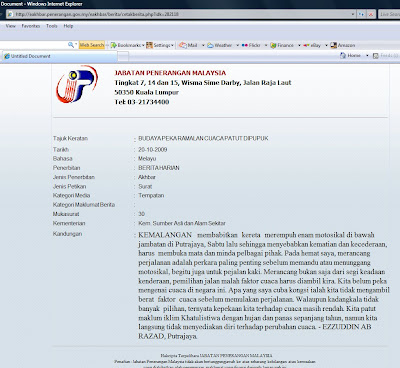Viewport: 400px width, 368px height.
Task: Click the Tarikh label
Action: 61,150
